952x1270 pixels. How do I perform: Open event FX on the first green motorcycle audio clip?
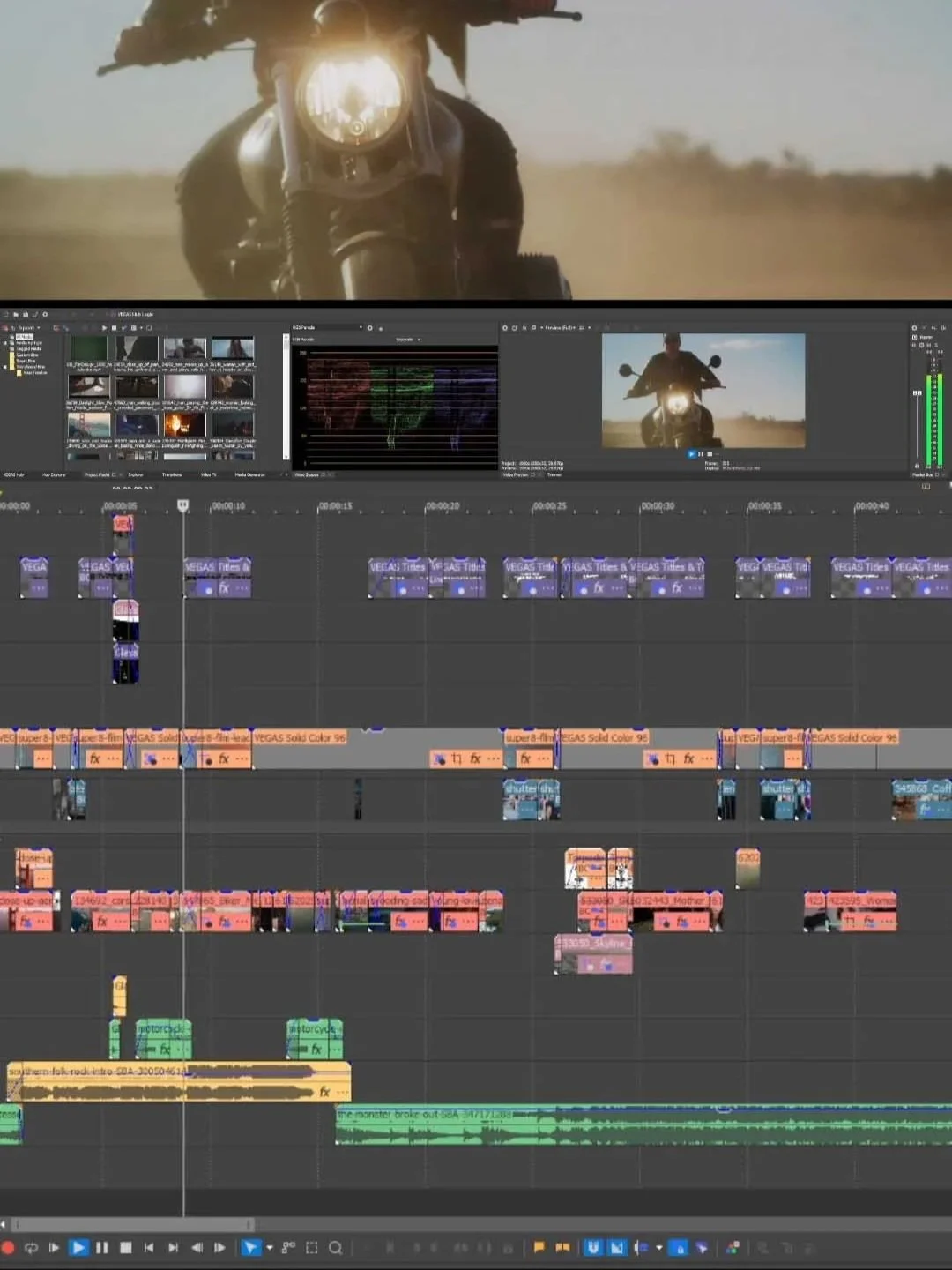(165, 1050)
